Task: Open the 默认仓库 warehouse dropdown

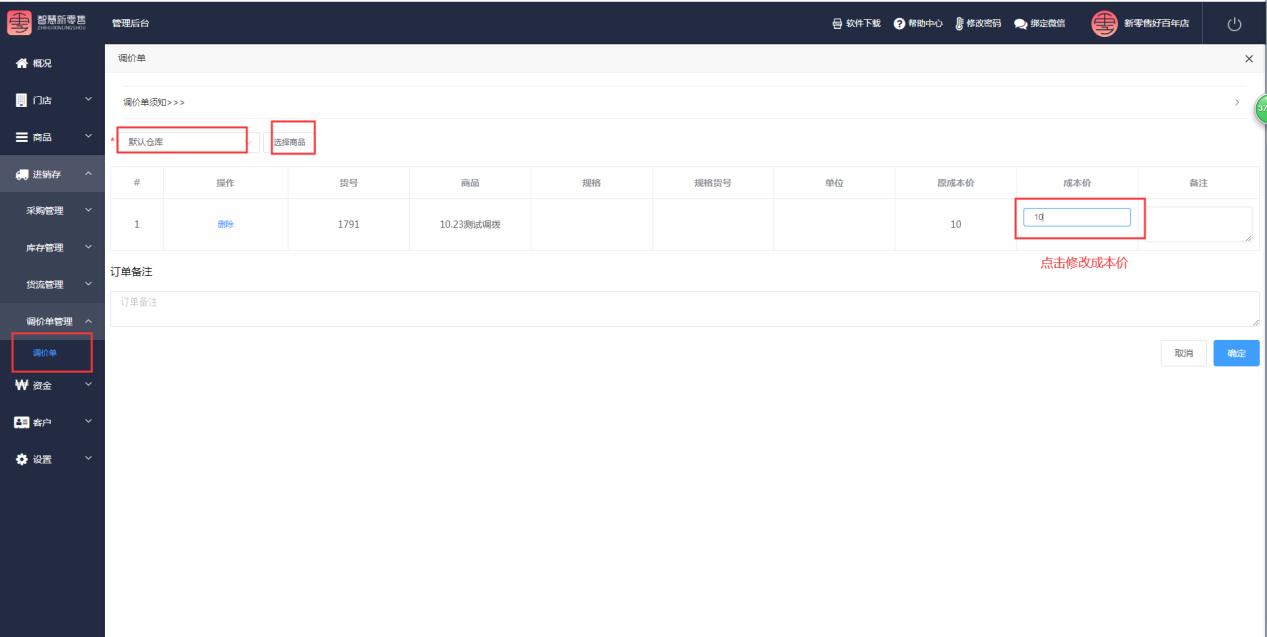Action: point(188,142)
